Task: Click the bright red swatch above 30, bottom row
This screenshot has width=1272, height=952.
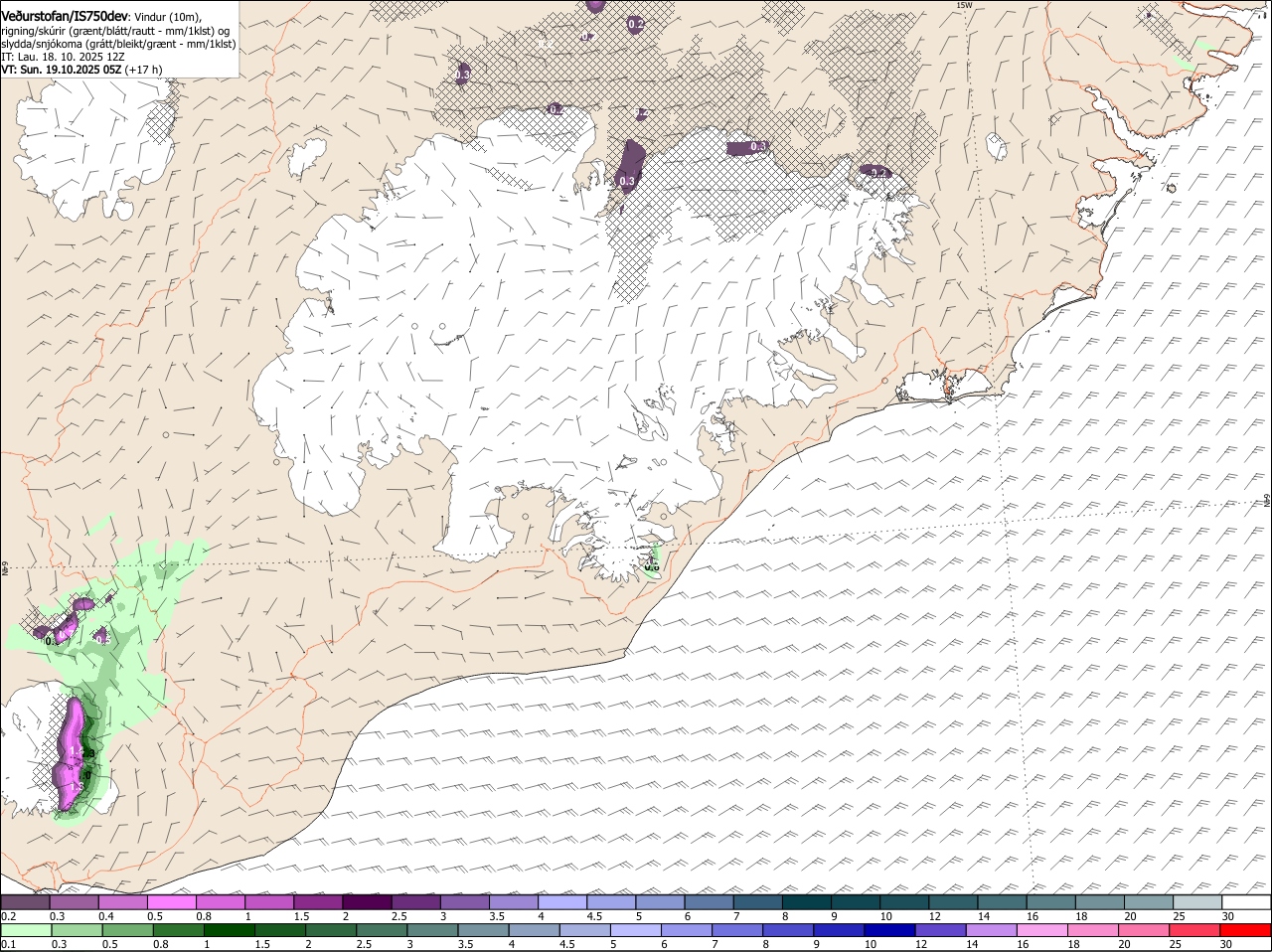Action: pyautogui.click(x=1247, y=931)
